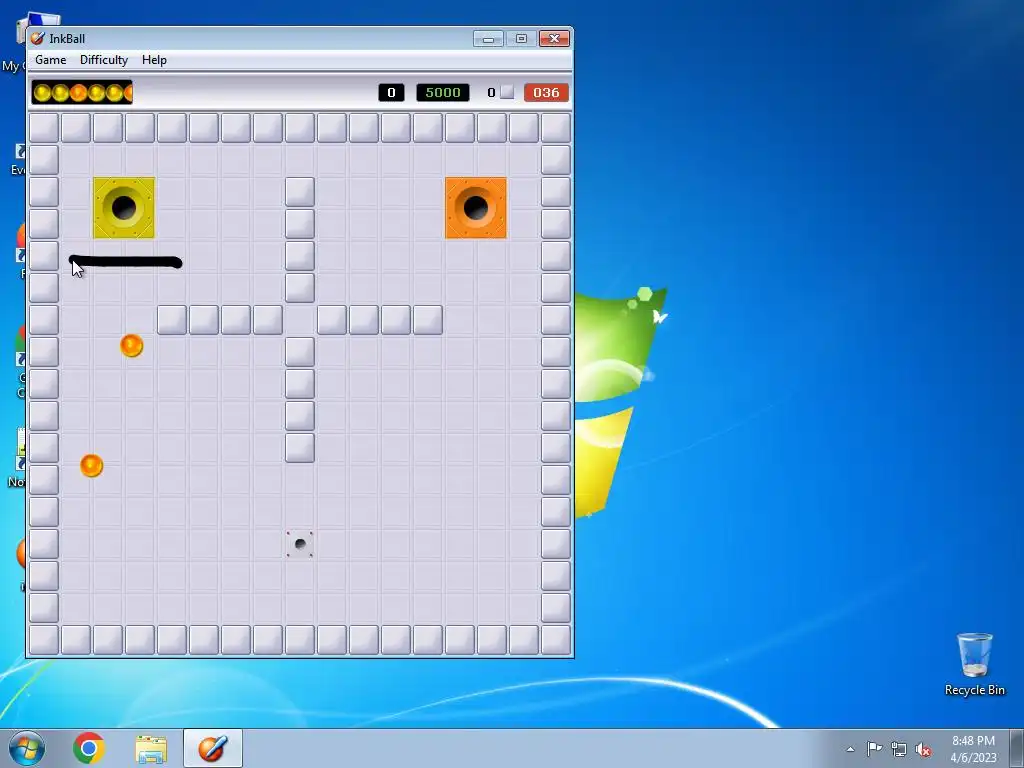This screenshot has width=1024, height=768.
Task: Open the Help menu
Action: [154, 59]
